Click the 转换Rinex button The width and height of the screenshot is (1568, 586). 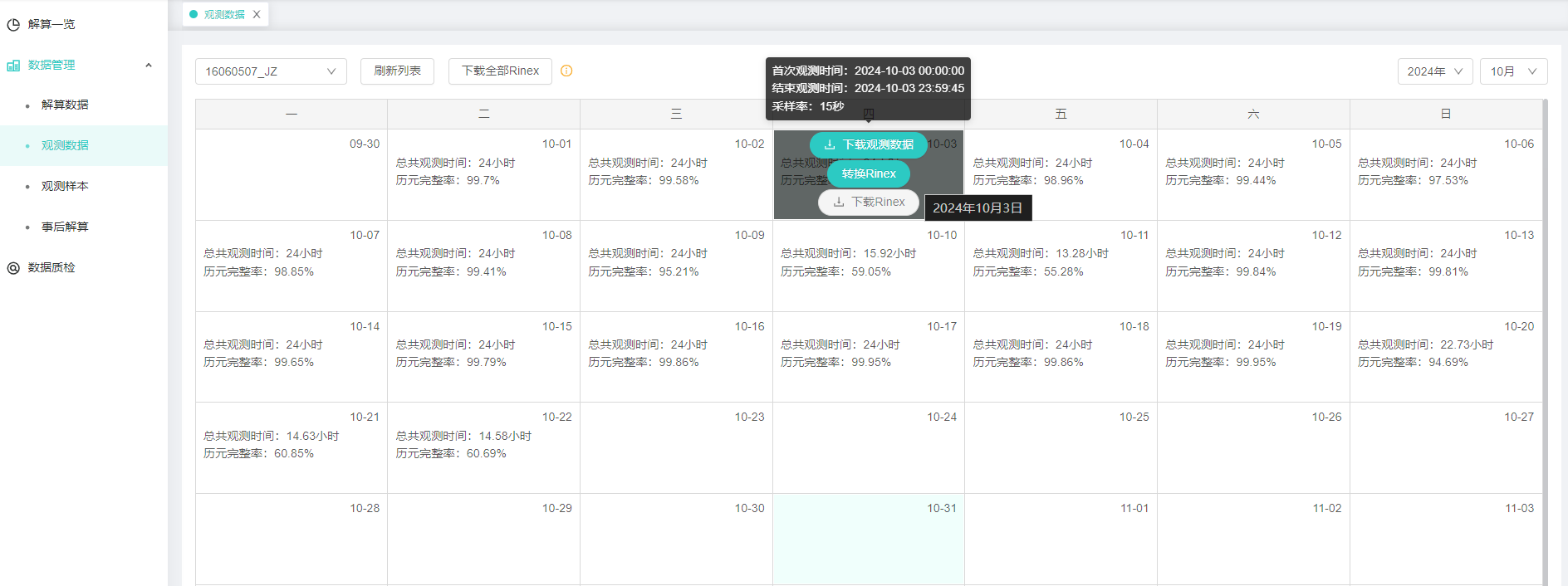[x=868, y=174]
